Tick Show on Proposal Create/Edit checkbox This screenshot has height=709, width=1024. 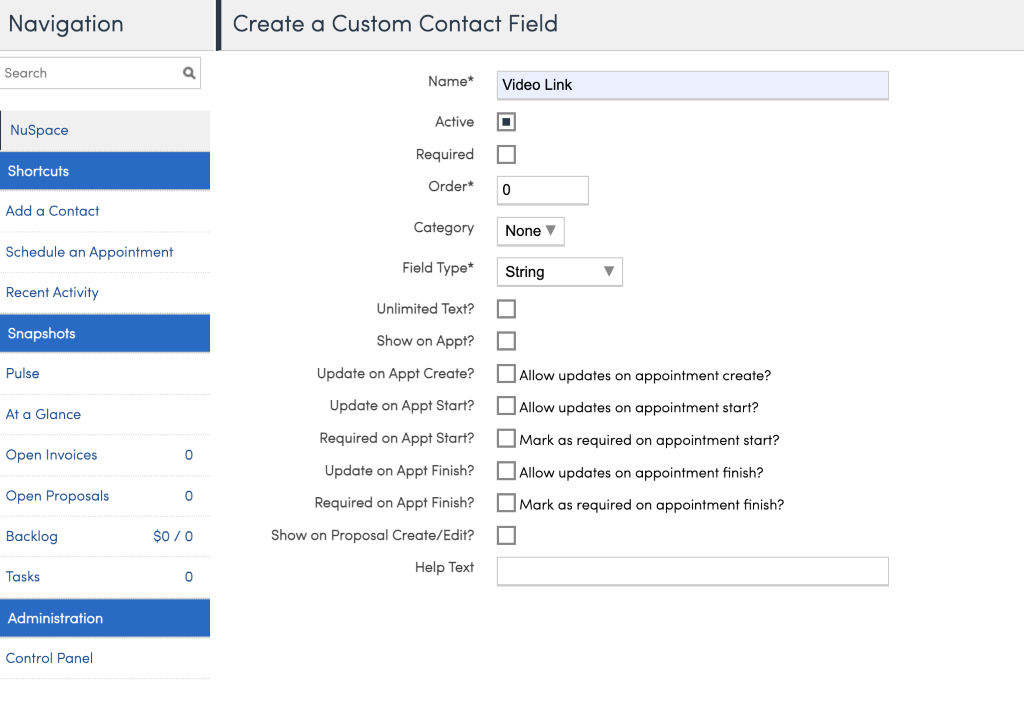pos(506,535)
